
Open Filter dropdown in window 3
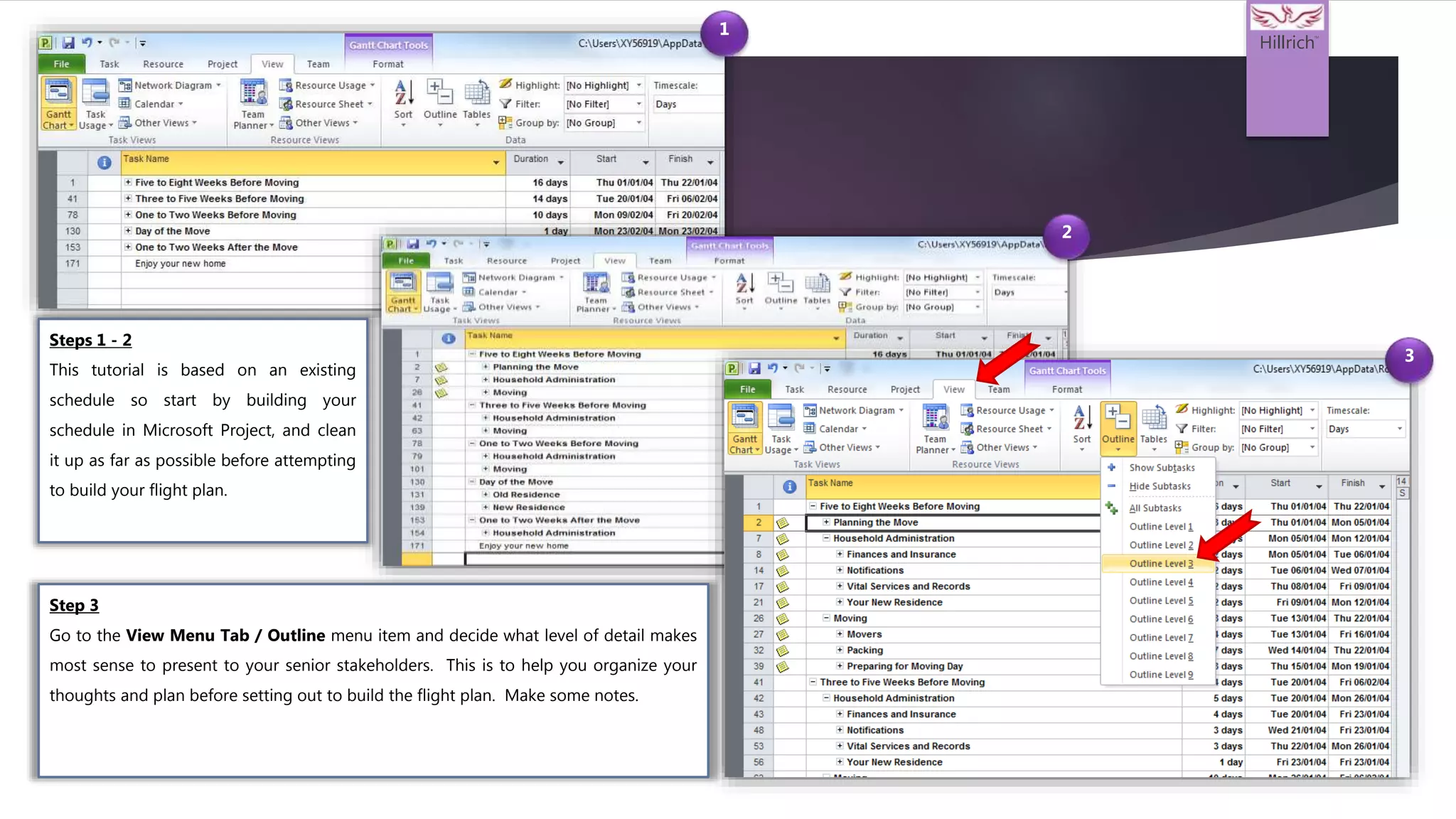pyautogui.click(x=1312, y=429)
